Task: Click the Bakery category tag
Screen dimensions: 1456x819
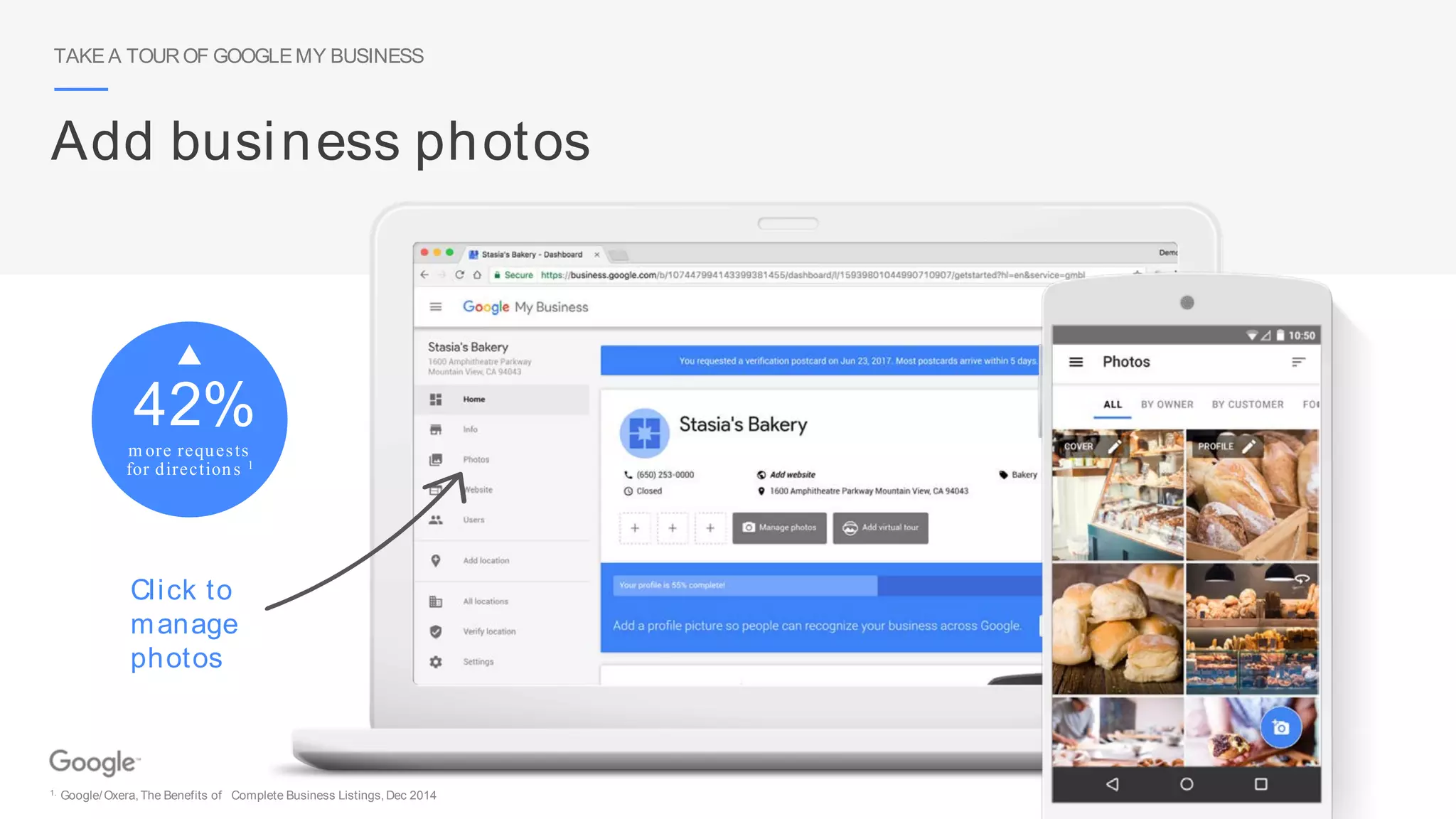Action: (1024, 475)
